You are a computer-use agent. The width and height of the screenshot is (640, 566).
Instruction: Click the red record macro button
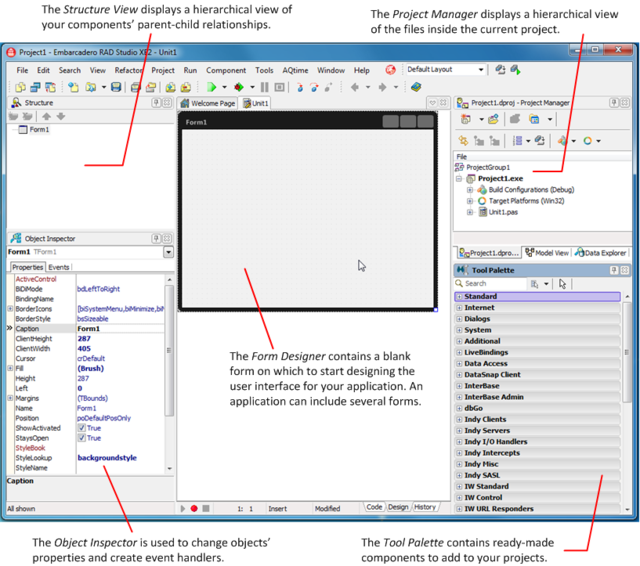[x=194, y=508]
